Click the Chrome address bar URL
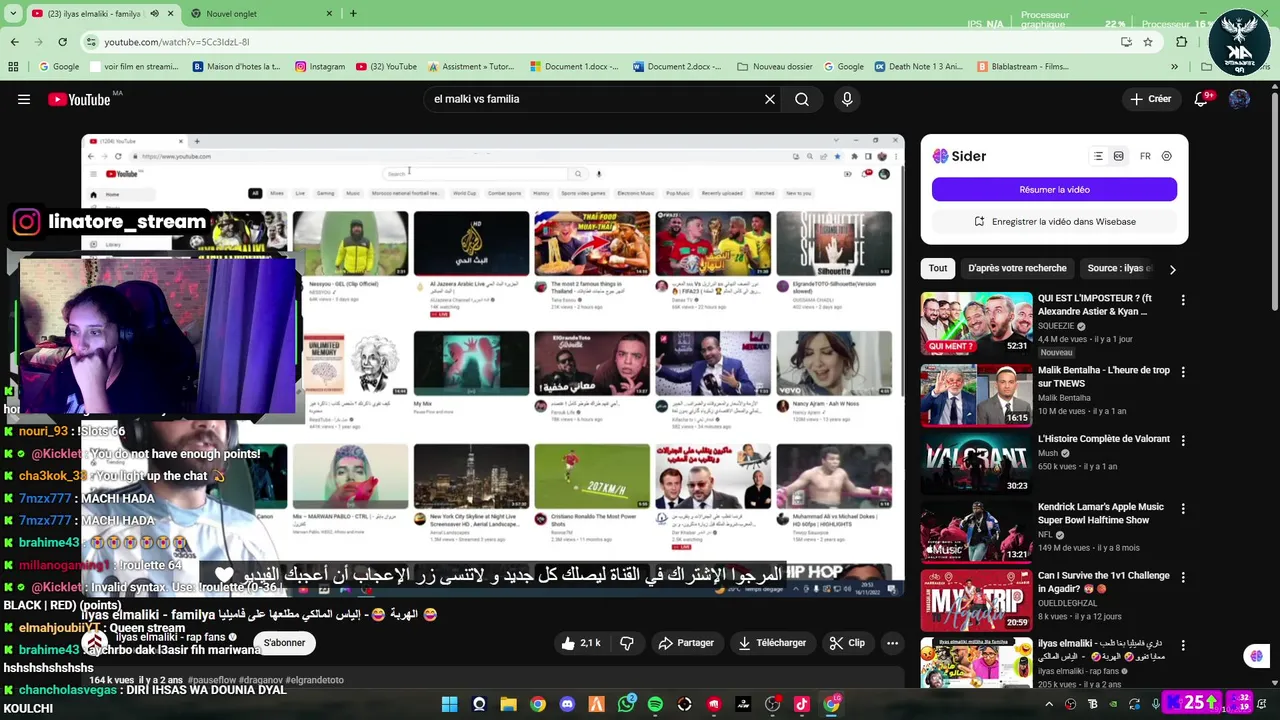The image size is (1280, 720). [x=177, y=42]
